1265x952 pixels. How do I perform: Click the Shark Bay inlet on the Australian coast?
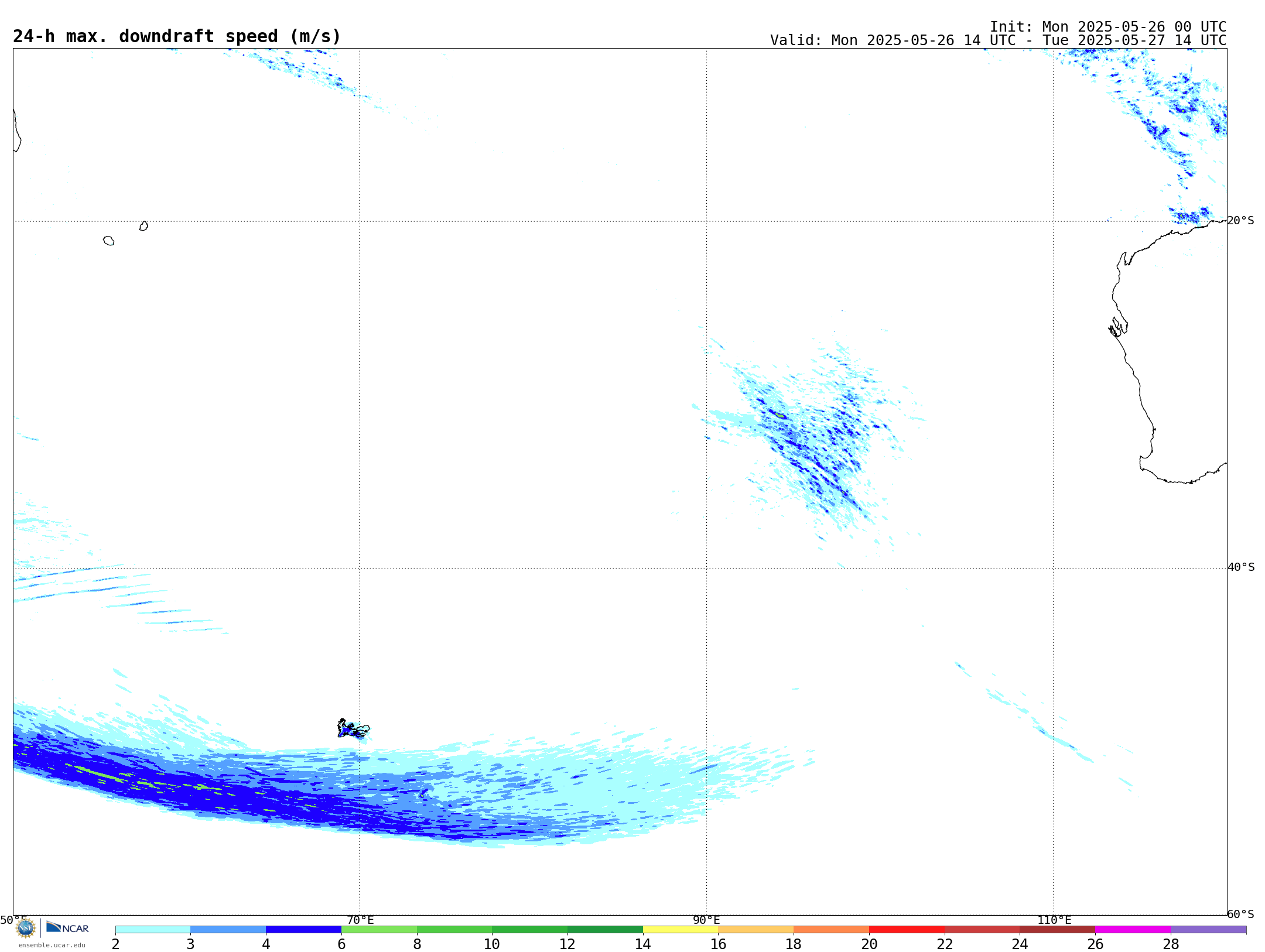click(1118, 327)
